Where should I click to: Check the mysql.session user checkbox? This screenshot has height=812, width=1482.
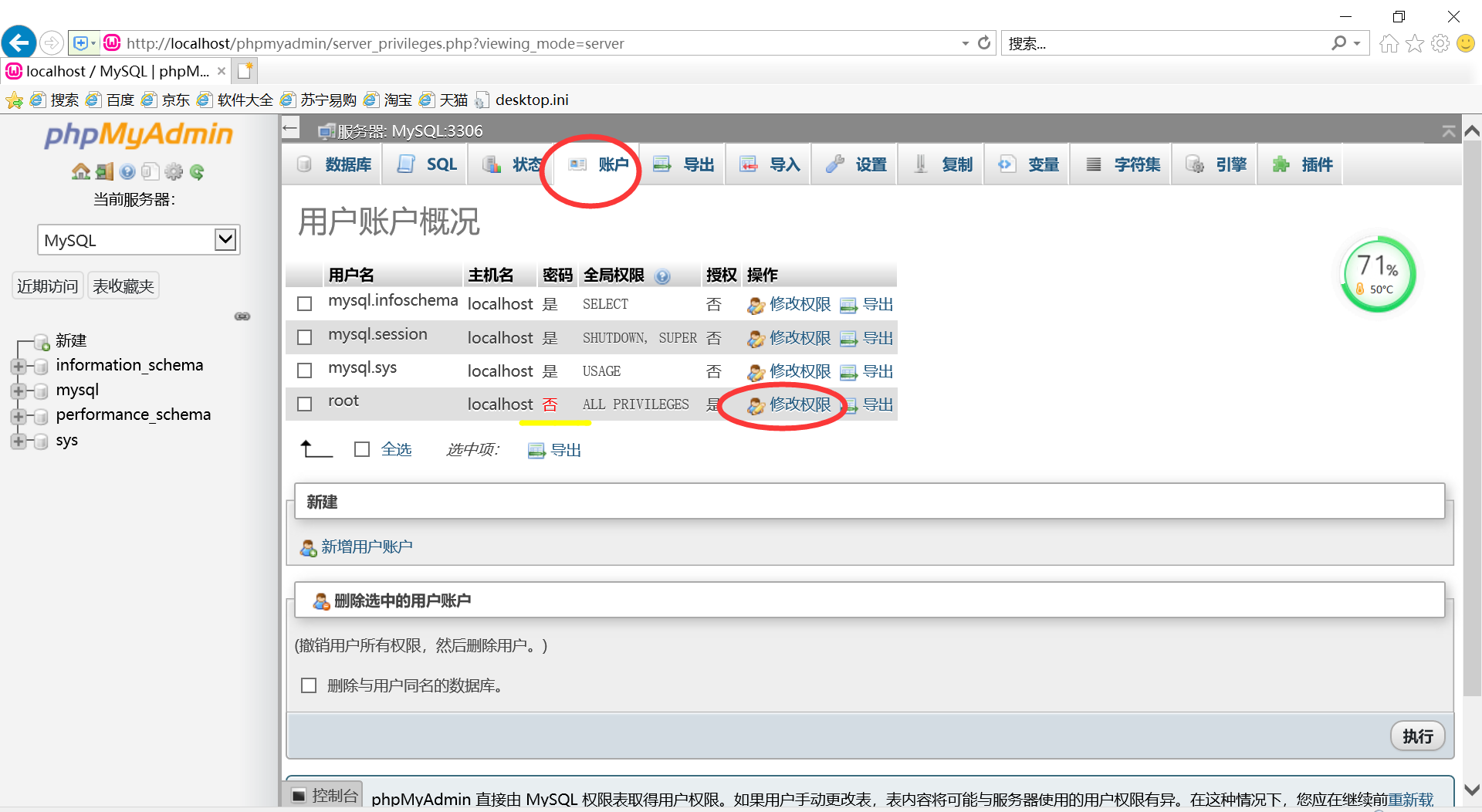coord(305,337)
